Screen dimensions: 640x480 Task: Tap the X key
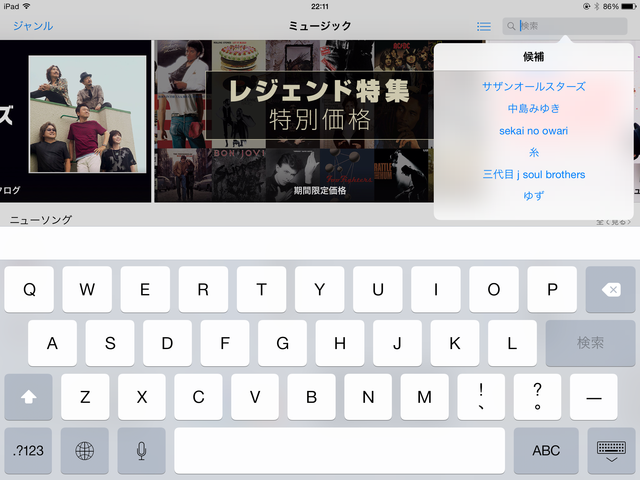click(x=142, y=397)
